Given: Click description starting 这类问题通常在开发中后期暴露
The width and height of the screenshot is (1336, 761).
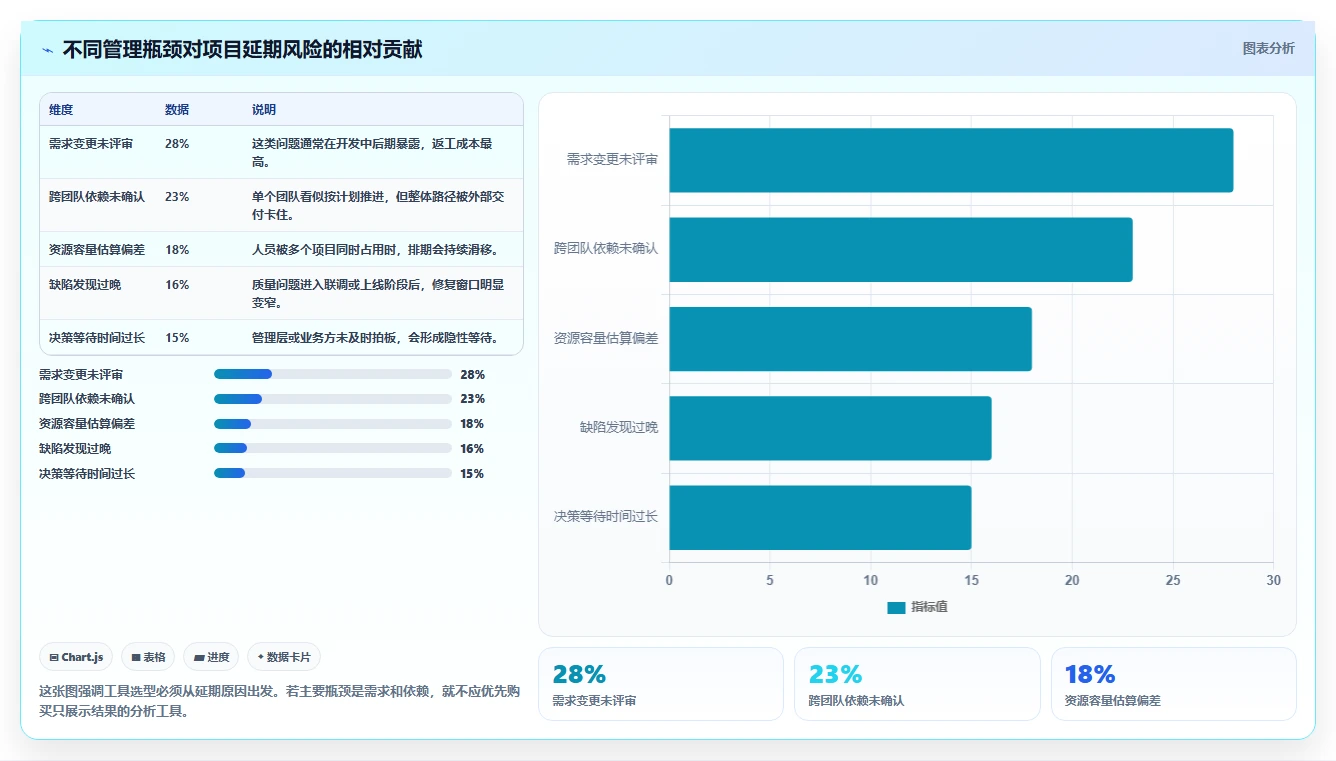Looking at the screenshot, I should click(x=372, y=152).
